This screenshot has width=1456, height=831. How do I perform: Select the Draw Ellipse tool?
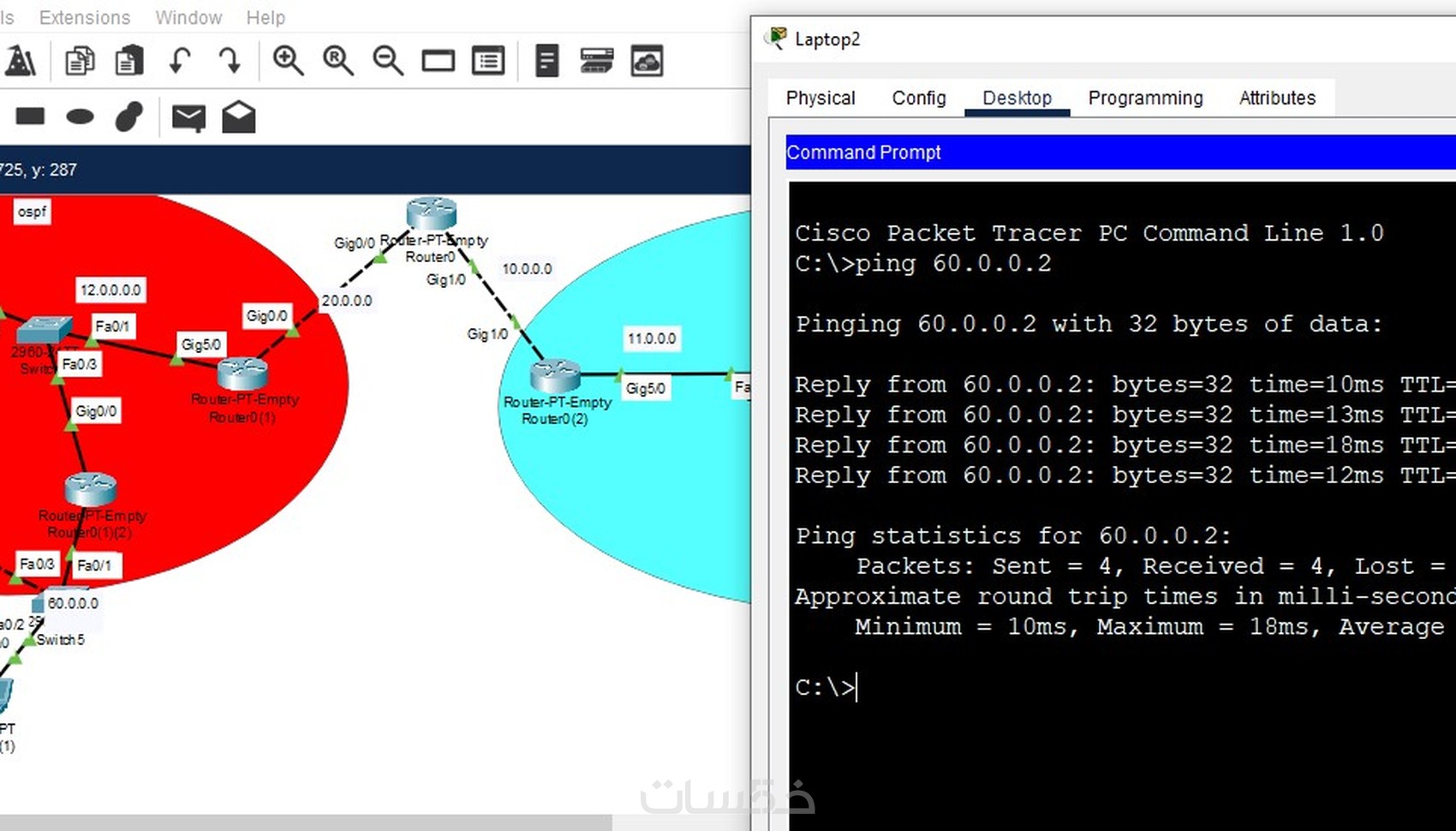point(80,117)
